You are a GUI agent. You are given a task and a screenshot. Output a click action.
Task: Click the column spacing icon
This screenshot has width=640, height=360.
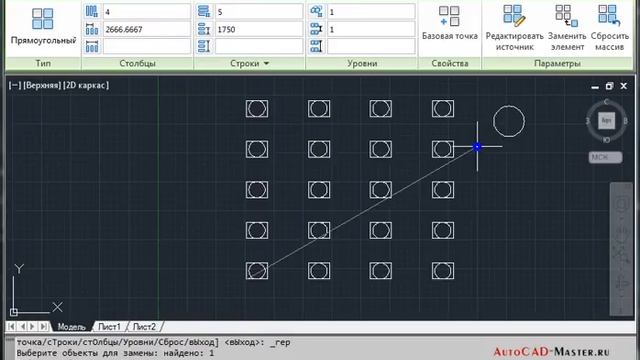point(92,29)
